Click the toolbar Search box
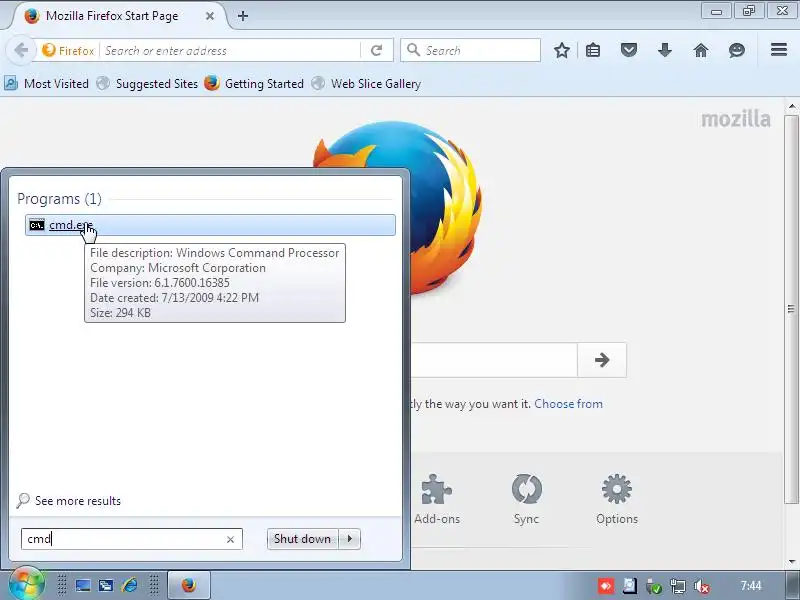 470,50
